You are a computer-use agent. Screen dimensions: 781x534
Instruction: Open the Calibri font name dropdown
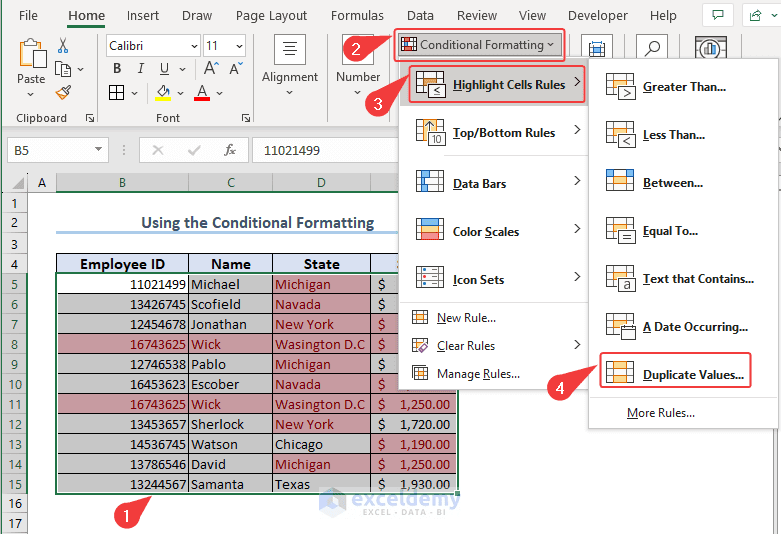194,46
